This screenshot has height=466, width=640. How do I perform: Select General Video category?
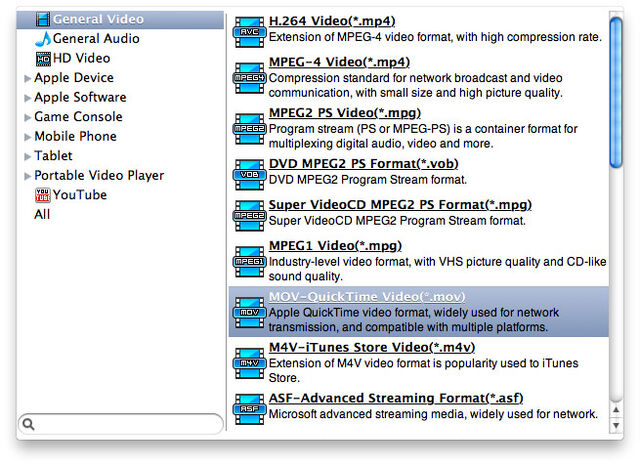tap(120, 19)
